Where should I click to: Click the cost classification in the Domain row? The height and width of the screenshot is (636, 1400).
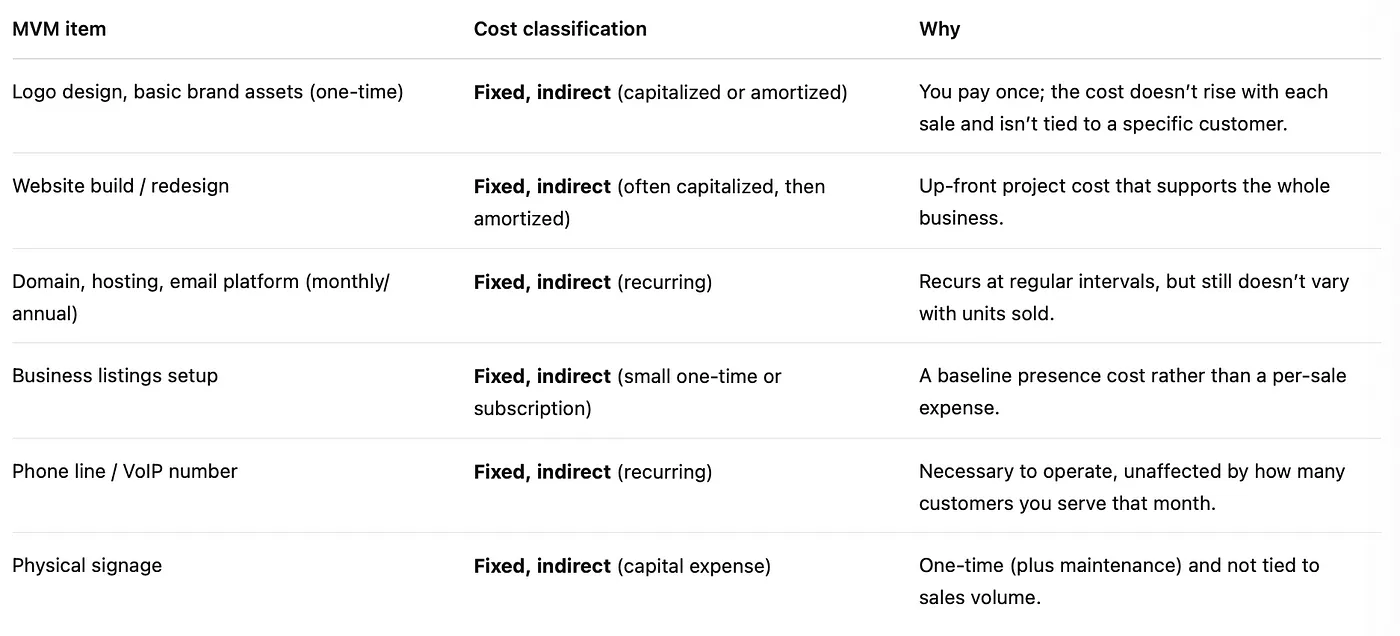[593, 282]
